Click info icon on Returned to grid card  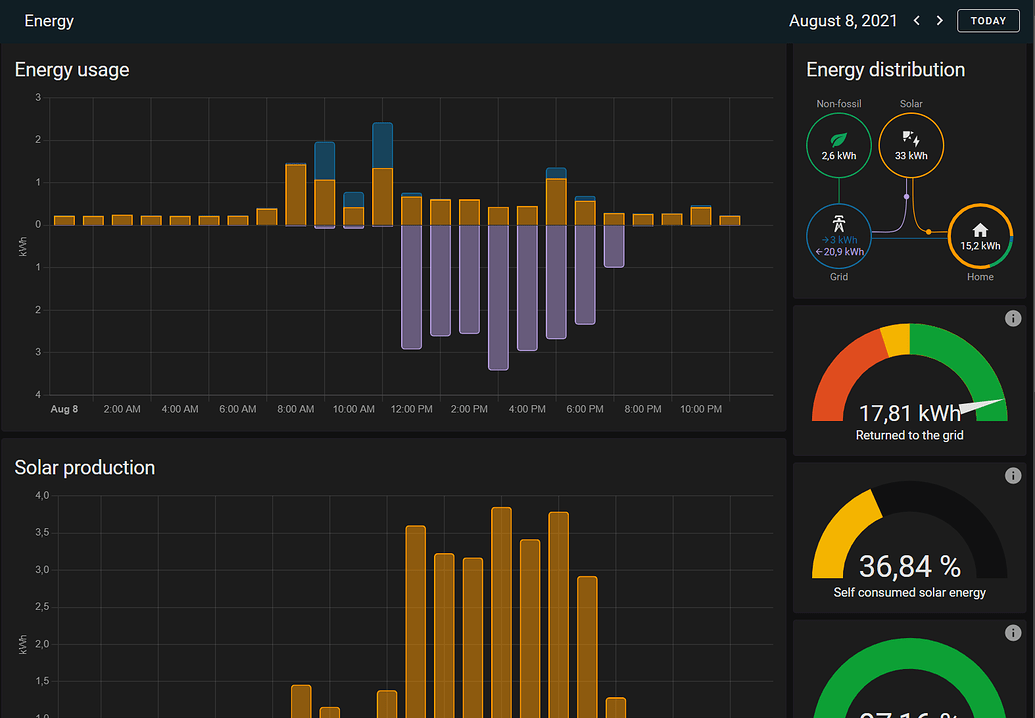(x=1012, y=319)
